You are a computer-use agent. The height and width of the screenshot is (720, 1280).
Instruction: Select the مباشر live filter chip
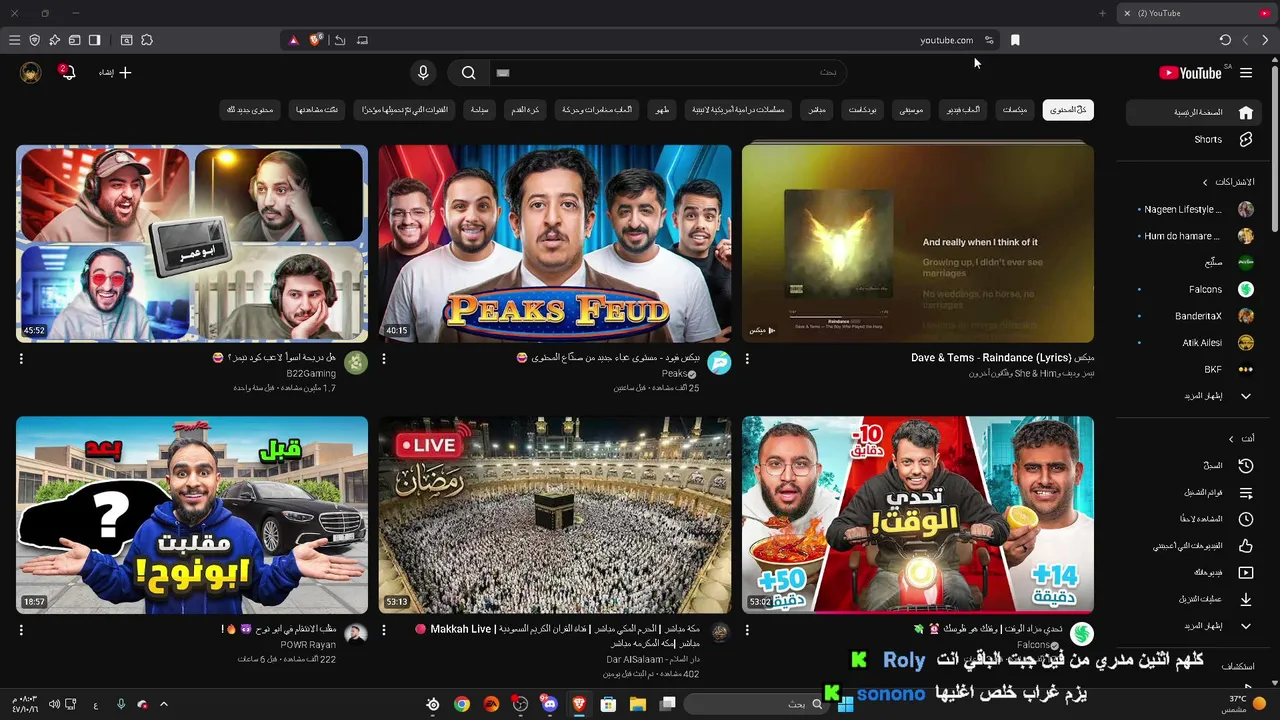817,110
